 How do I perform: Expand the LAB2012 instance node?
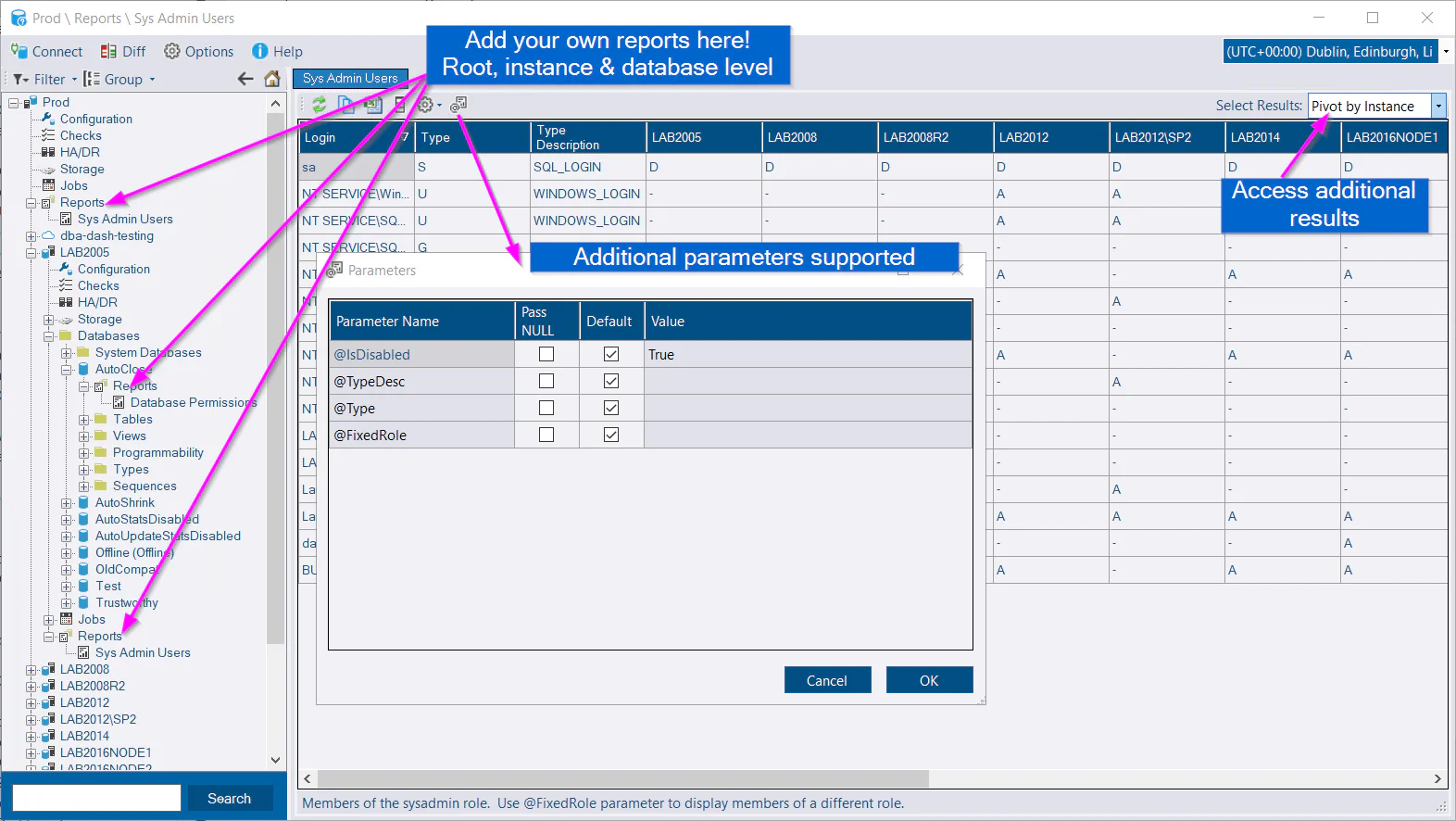pos(31,703)
